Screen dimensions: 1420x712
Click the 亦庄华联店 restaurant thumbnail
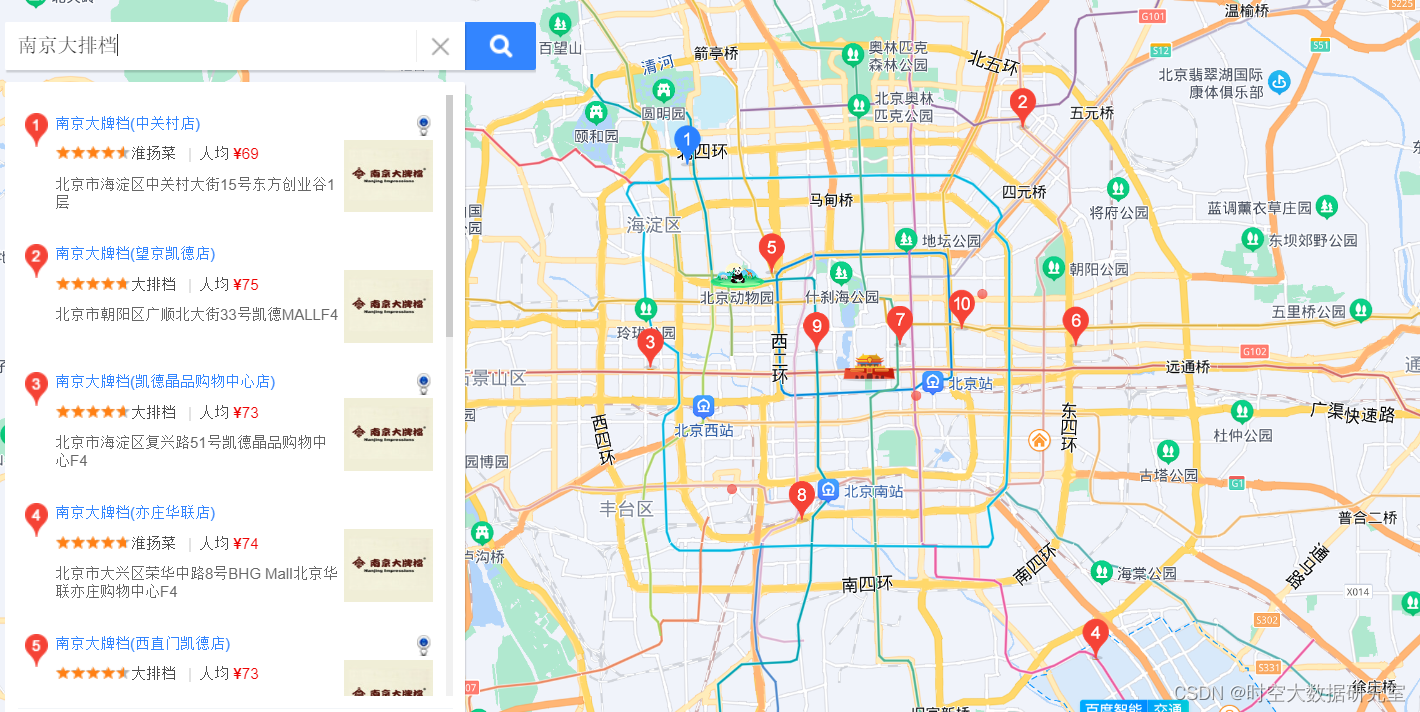coord(388,566)
